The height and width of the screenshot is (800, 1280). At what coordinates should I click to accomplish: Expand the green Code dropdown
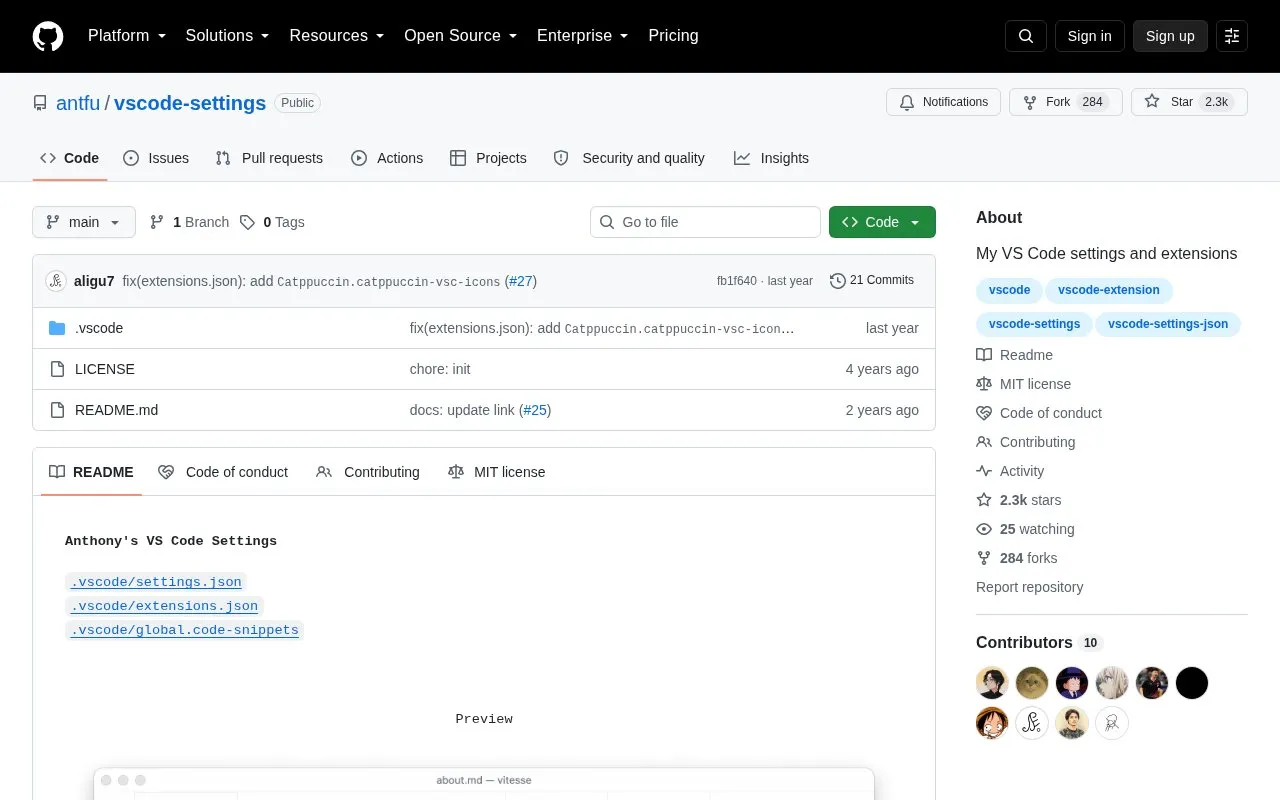tap(882, 222)
